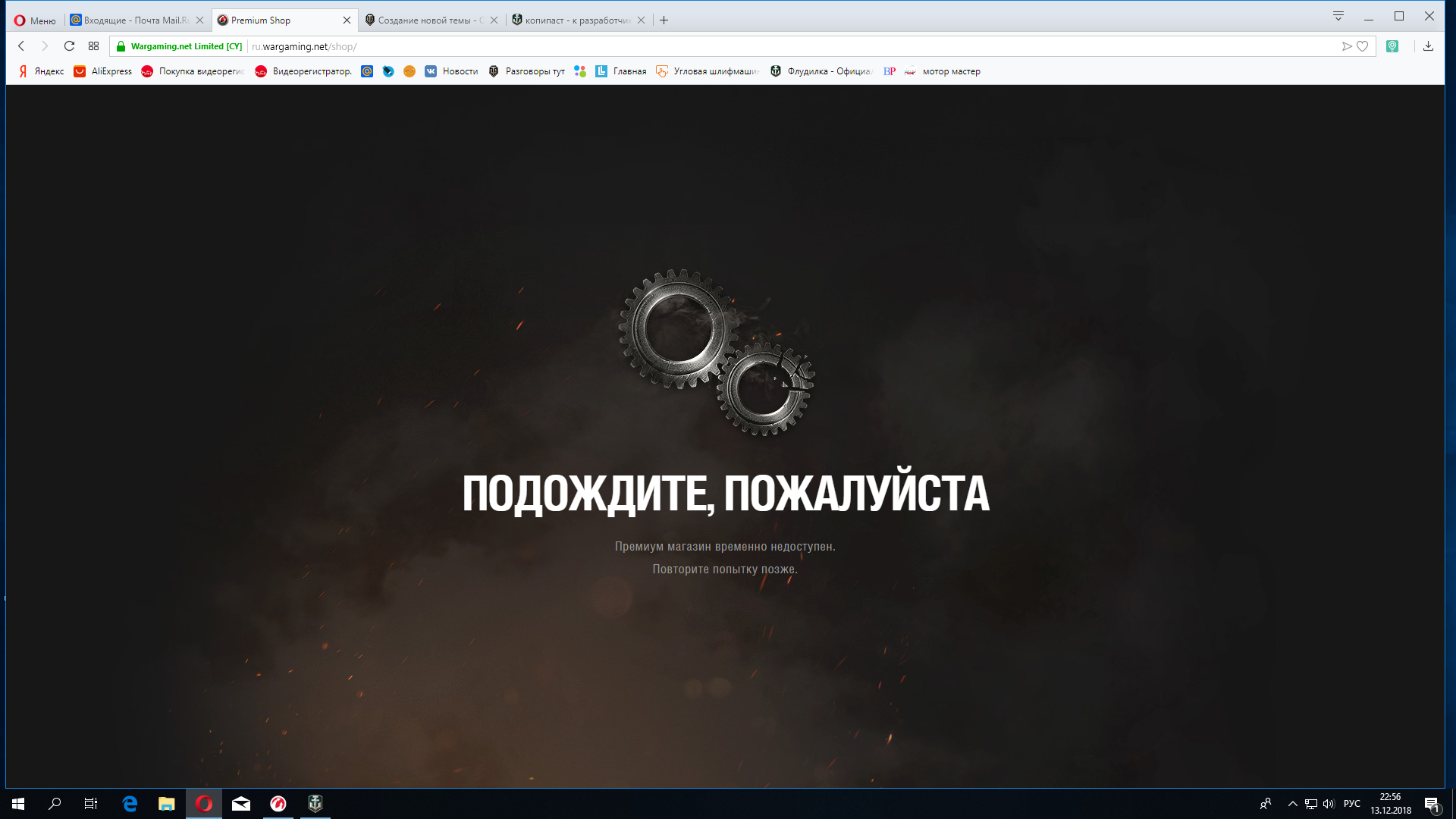Click the send-to-flow arrow icon in address bar
Screen dimensions: 1456x819
coord(1347,46)
